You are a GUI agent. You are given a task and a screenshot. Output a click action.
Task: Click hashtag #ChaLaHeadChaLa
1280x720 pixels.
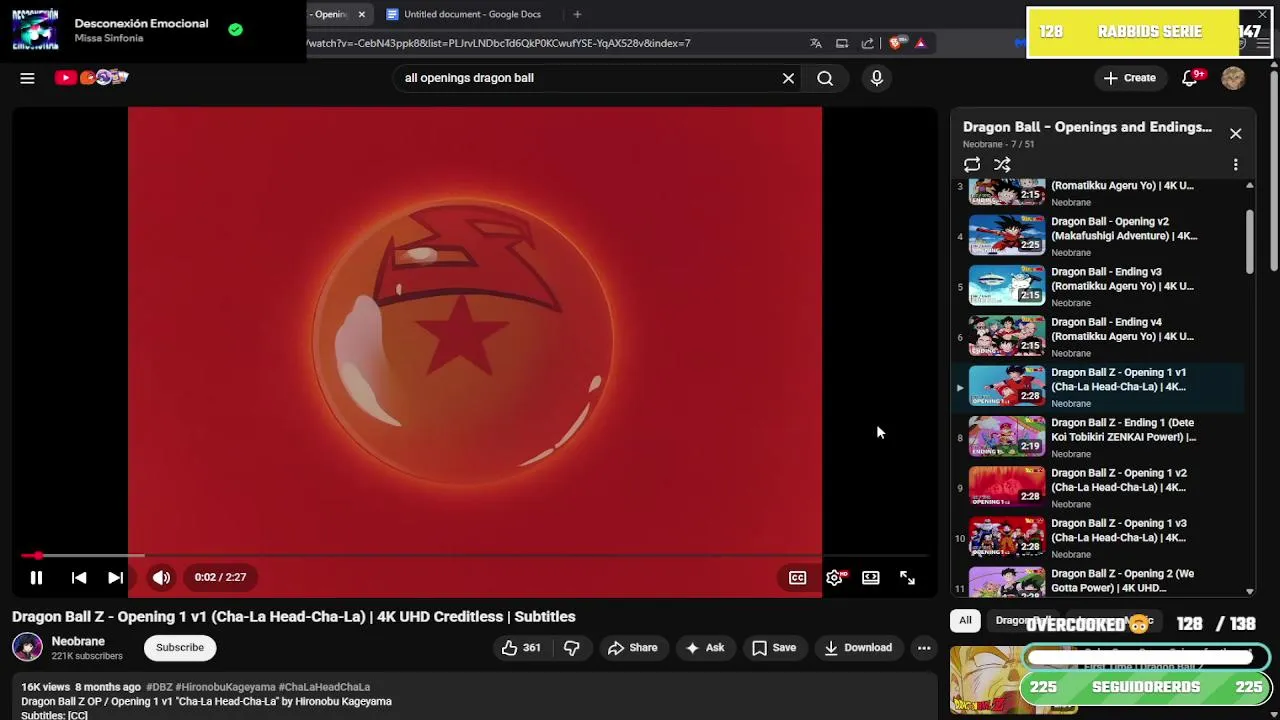(324, 687)
